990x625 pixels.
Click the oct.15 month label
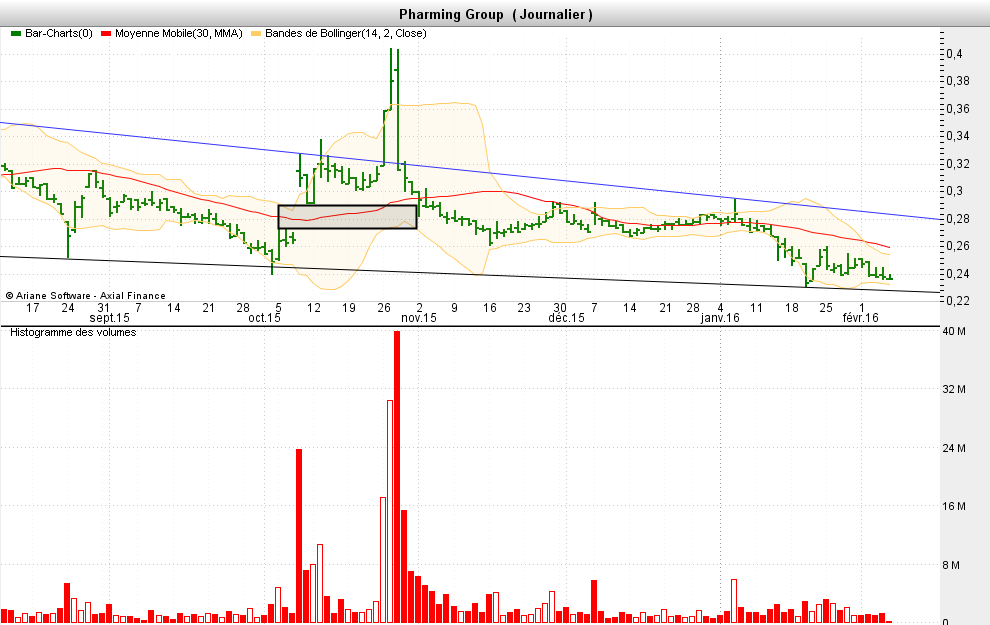point(264,318)
